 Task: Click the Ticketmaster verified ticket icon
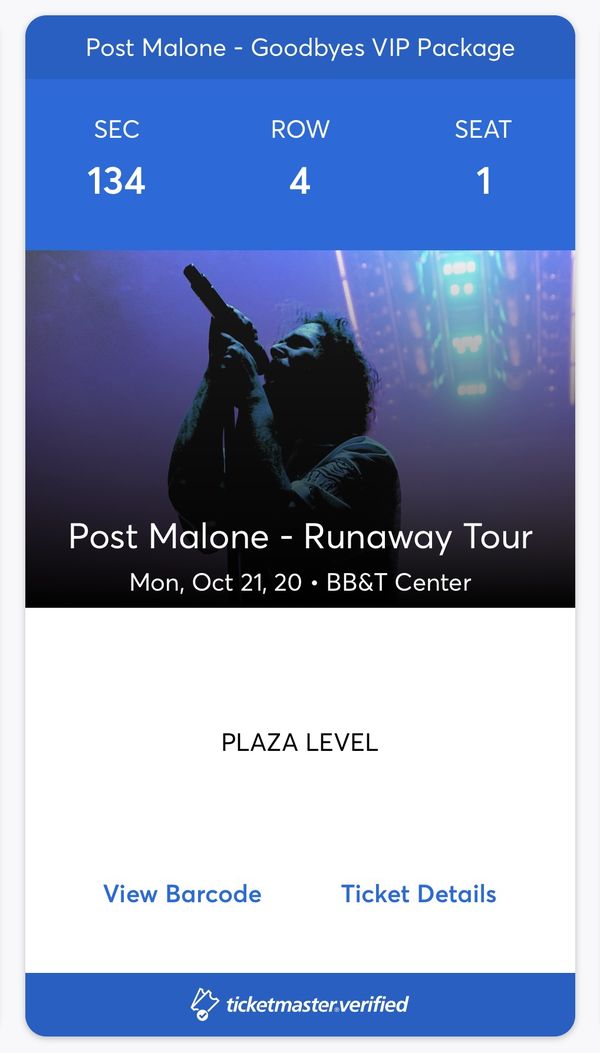click(x=205, y=1004)
